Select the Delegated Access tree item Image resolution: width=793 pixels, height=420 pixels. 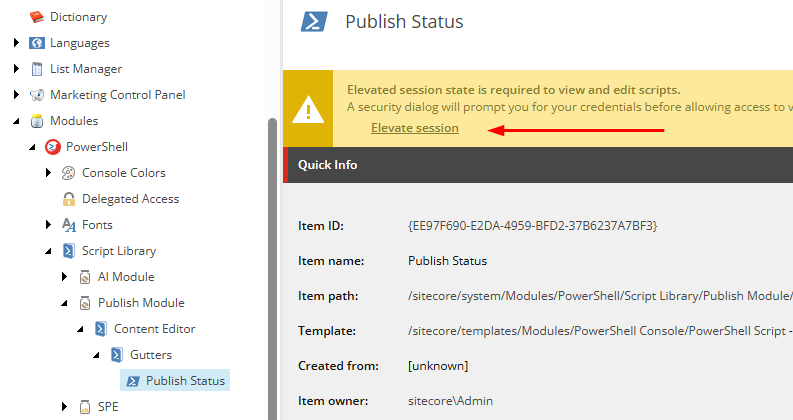click(x=130, y=199)
